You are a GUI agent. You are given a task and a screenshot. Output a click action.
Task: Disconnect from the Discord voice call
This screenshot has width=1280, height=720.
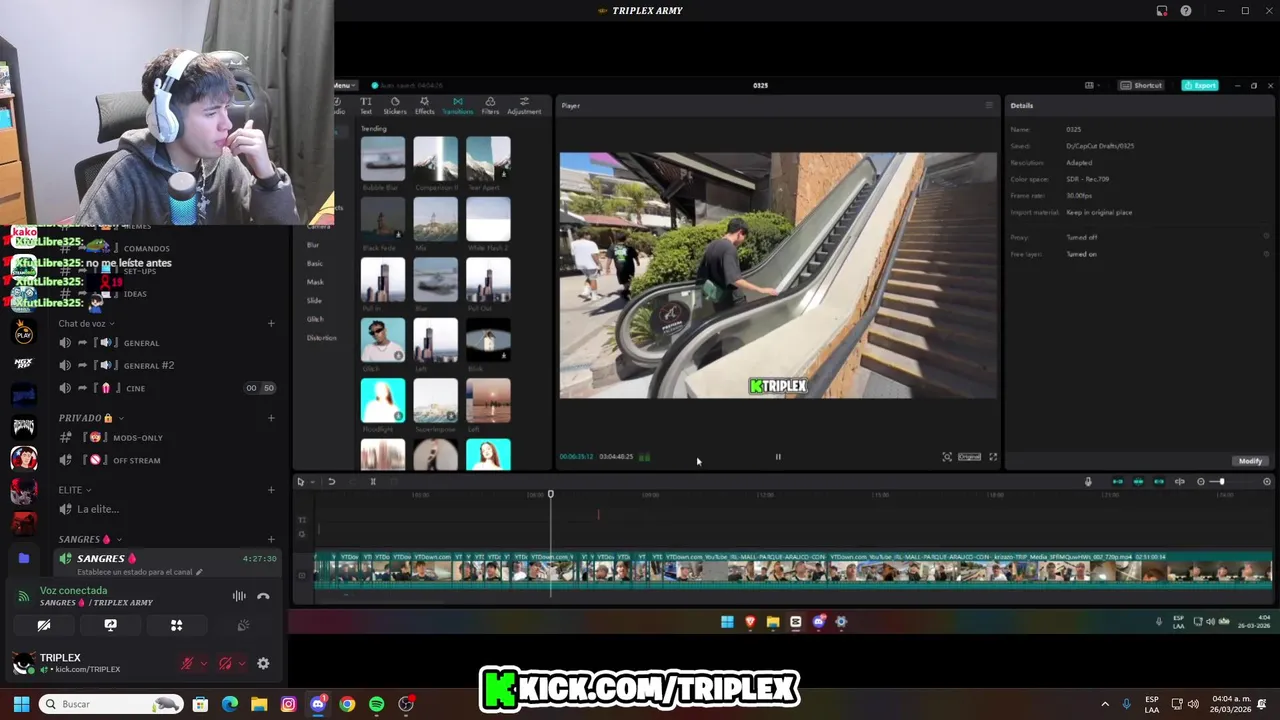263,597
